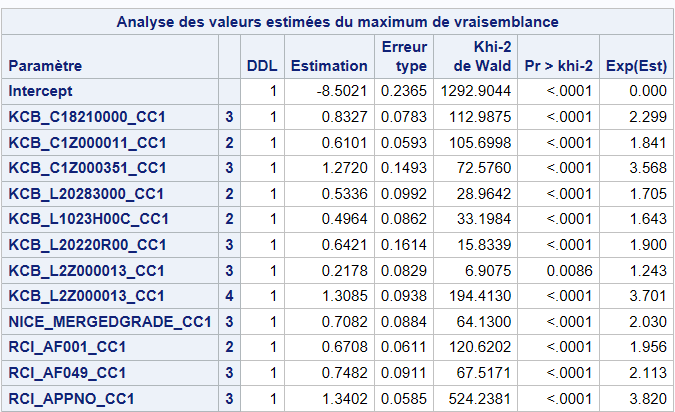
Task: Select the DDL column header
Action: coord(262,66)
